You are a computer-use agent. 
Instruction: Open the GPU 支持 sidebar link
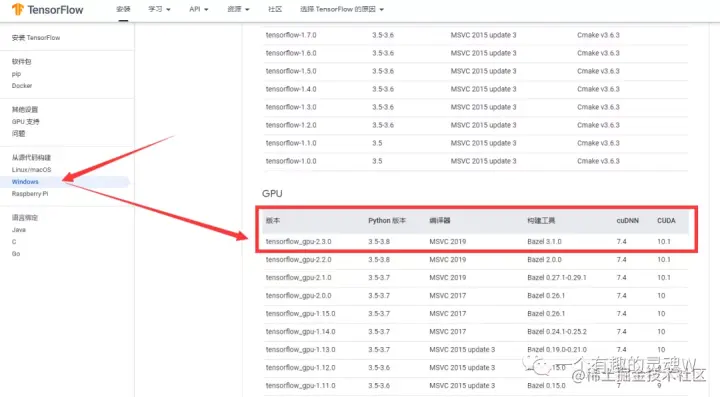coord(26,122)
